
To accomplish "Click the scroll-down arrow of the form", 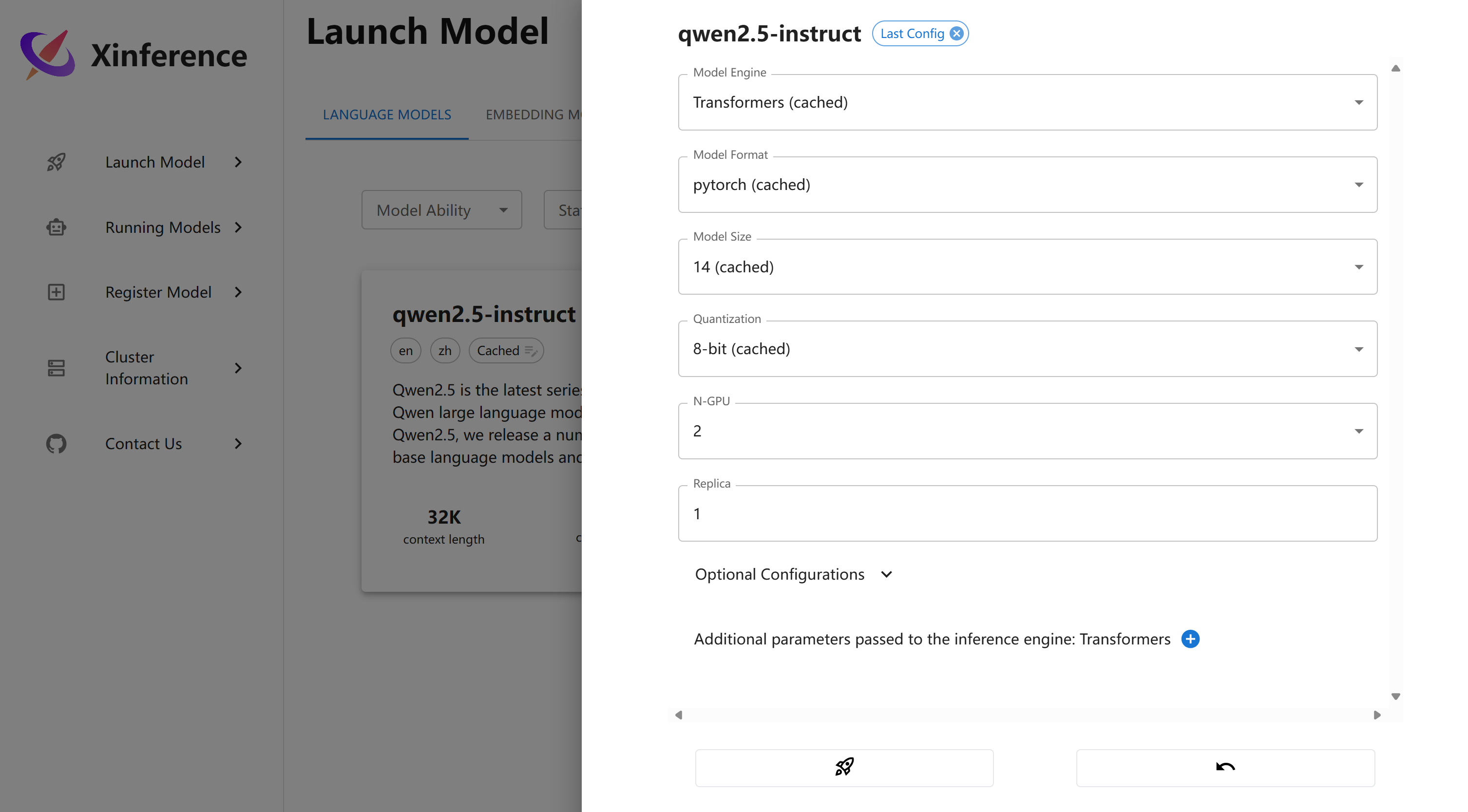I will click(1395, 697).
